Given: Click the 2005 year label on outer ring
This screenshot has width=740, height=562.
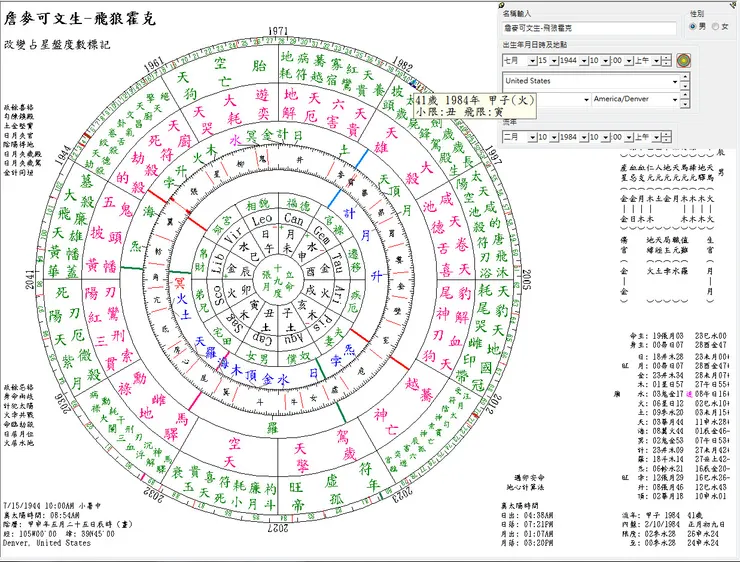Looking at the screenshot, I should pyautogui.click(x=526, y=279).
